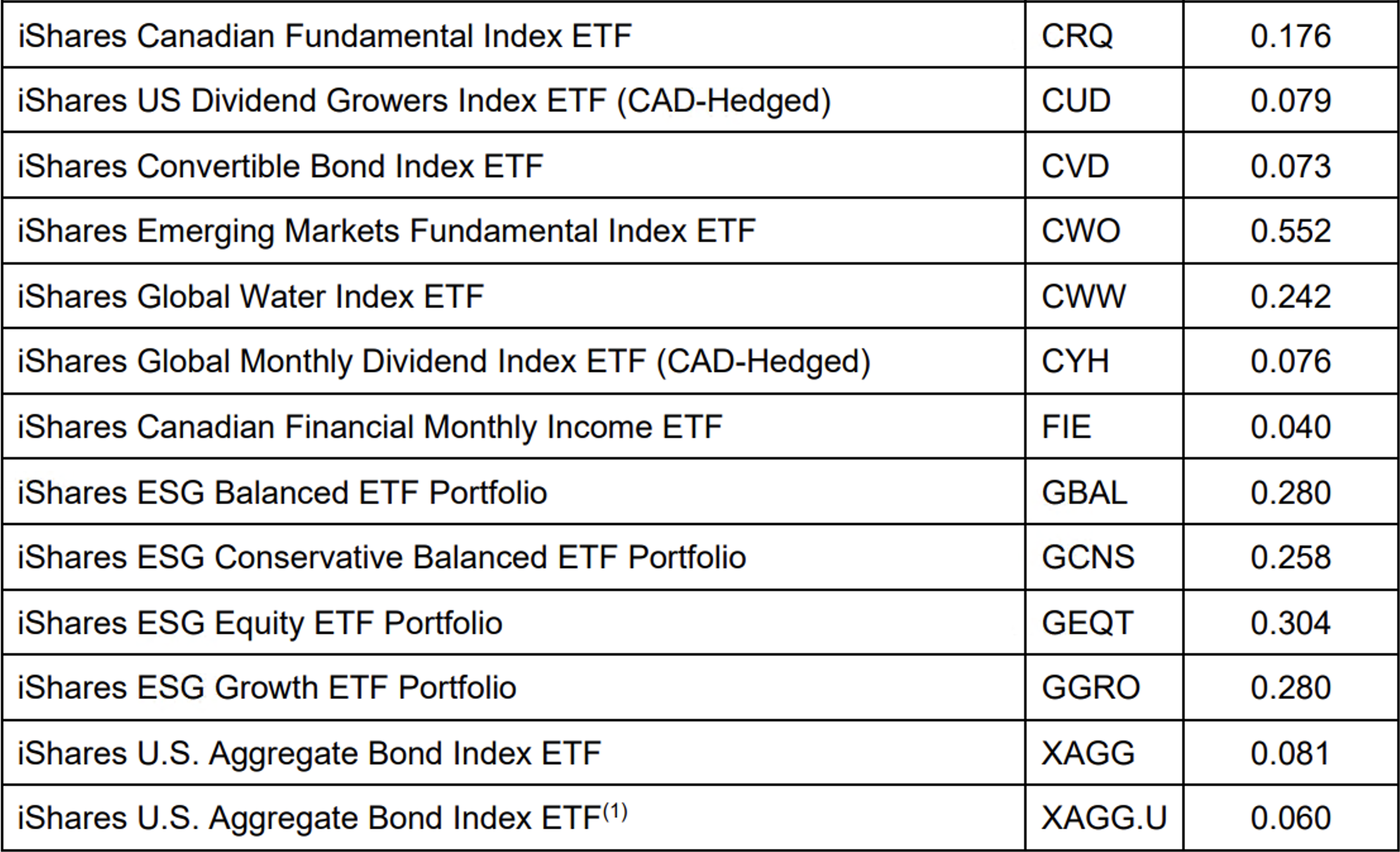This screenshot has height=852, width=1400.
Task: Click the 0.242 value for CWW
Action: click(x=1291, y=297)
